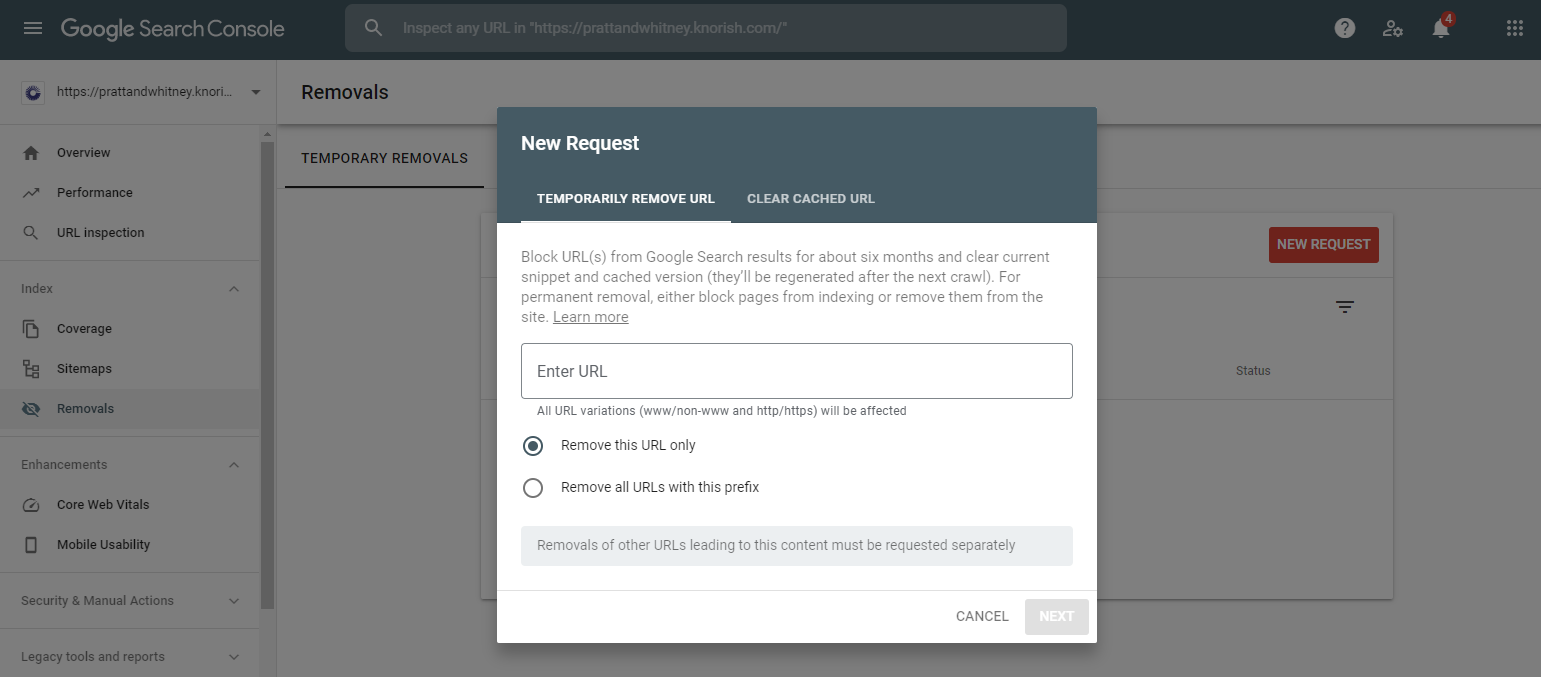Open the Temporary Removals page tab
Screen dimensions: 1541x677
(x=385, y=158)
